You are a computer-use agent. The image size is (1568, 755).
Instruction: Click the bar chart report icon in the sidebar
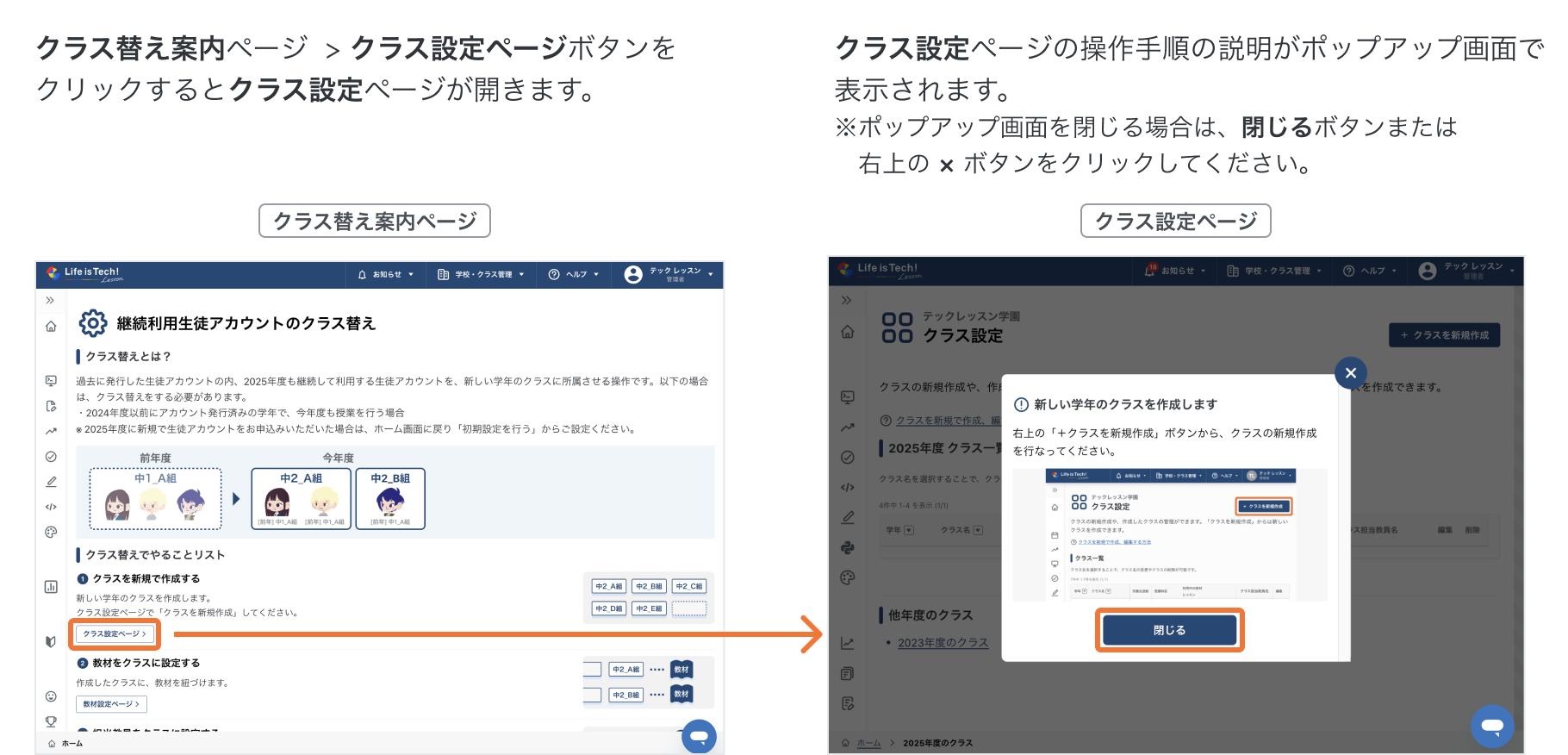(51, 587)
